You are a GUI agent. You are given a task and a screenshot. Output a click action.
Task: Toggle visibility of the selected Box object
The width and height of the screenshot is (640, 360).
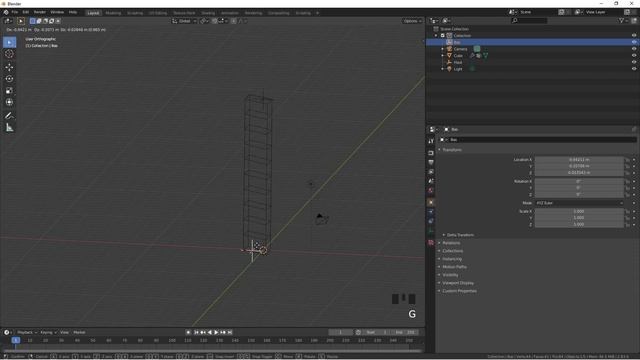point(634,42)
